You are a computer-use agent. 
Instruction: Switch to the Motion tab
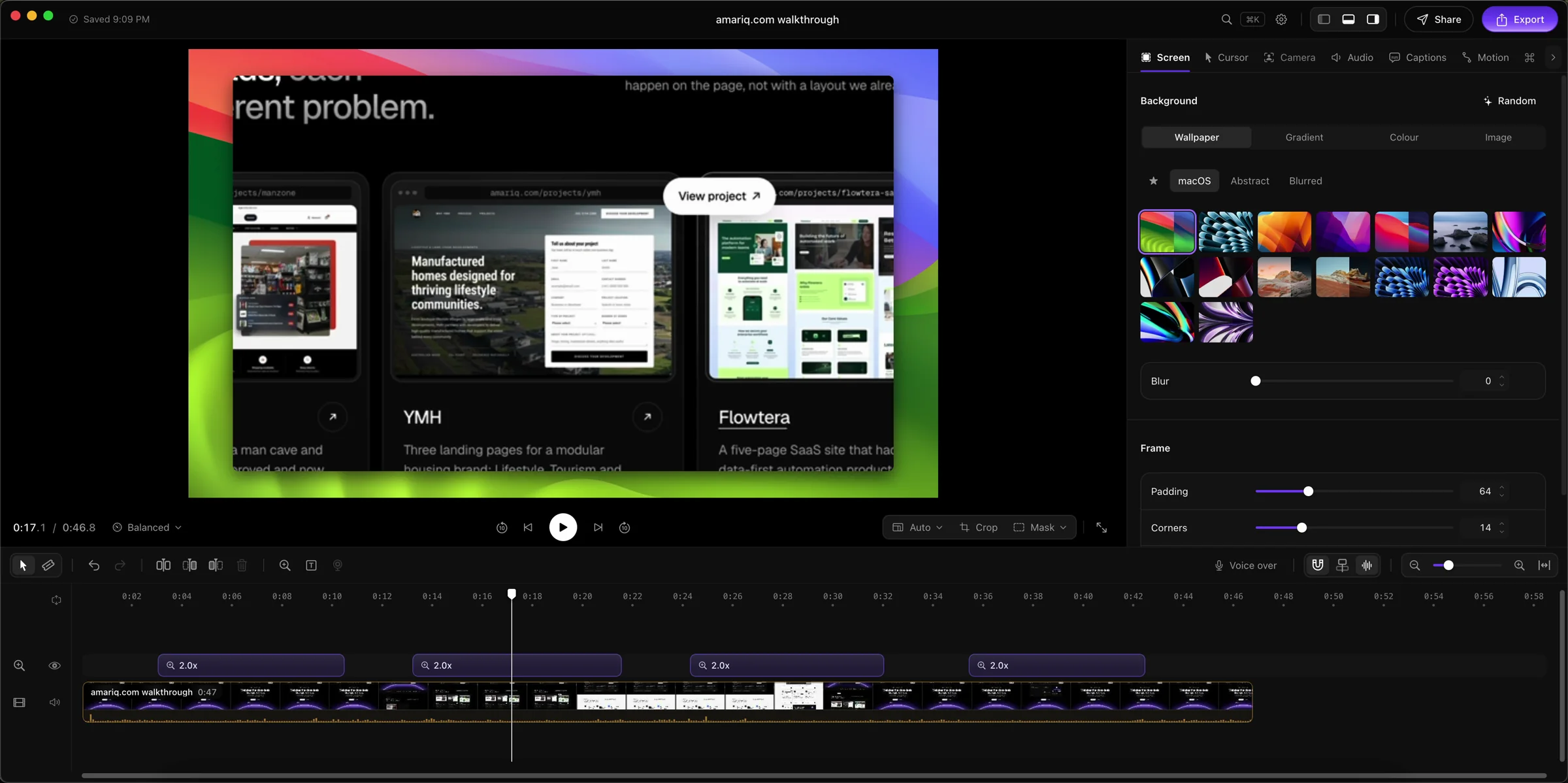1486,58
